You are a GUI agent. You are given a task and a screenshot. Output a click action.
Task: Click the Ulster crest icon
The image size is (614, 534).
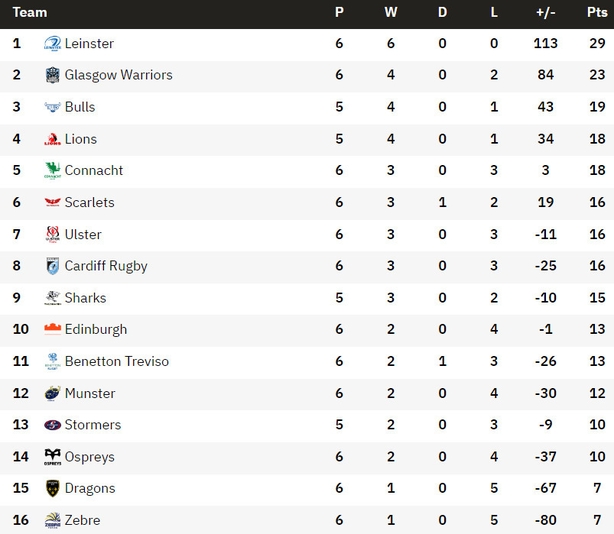click(x=52, y=234)
